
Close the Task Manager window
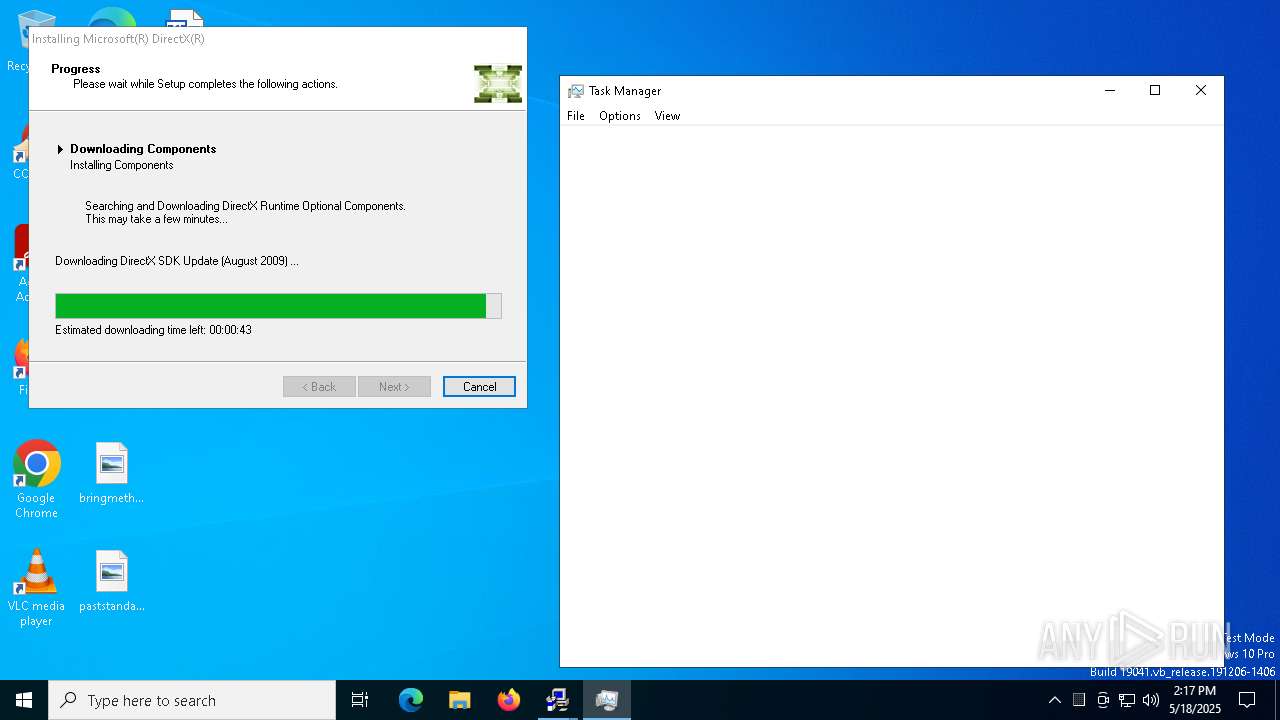pos(1201,91)
